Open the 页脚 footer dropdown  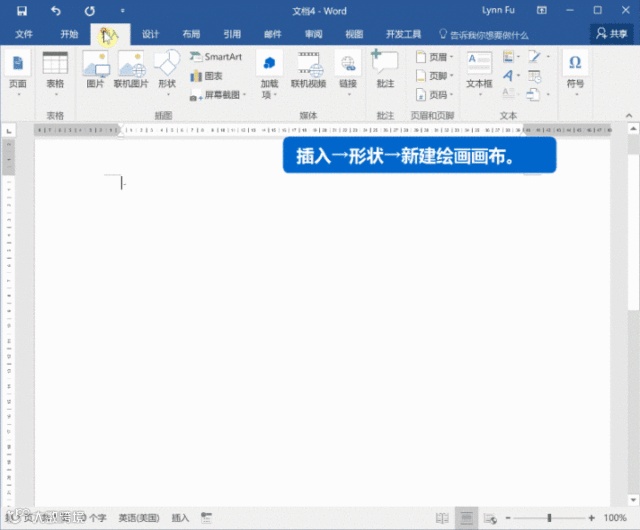pos(435,76)
